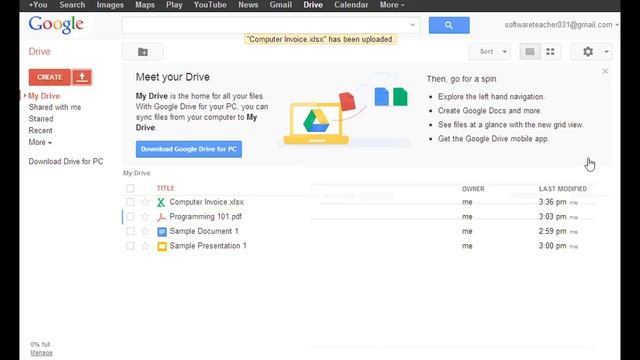The image size is (640, 360).
Task: Click Download Drive for PC sidebar link
Action: [66, 162]
